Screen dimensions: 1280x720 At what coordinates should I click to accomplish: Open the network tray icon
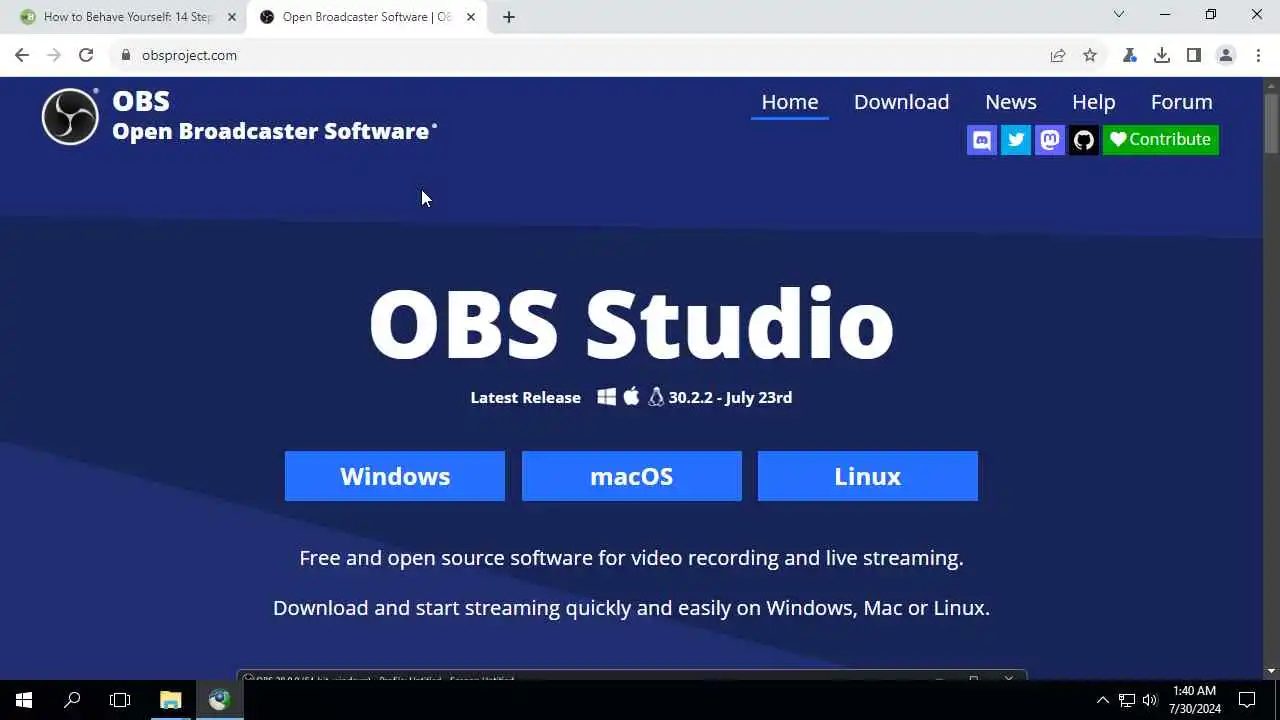click(1127, 700)
